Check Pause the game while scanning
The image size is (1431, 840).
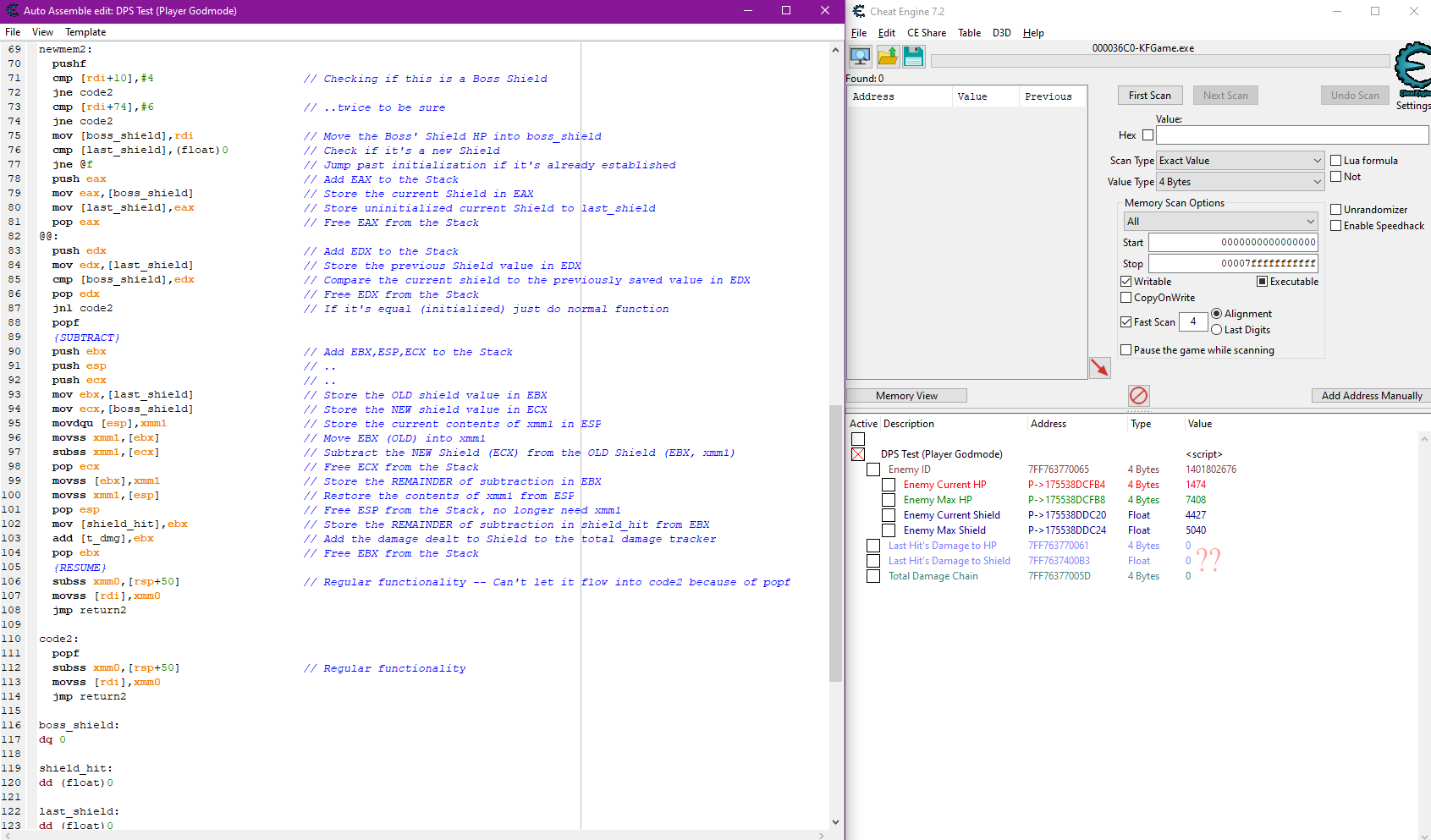1126,350
